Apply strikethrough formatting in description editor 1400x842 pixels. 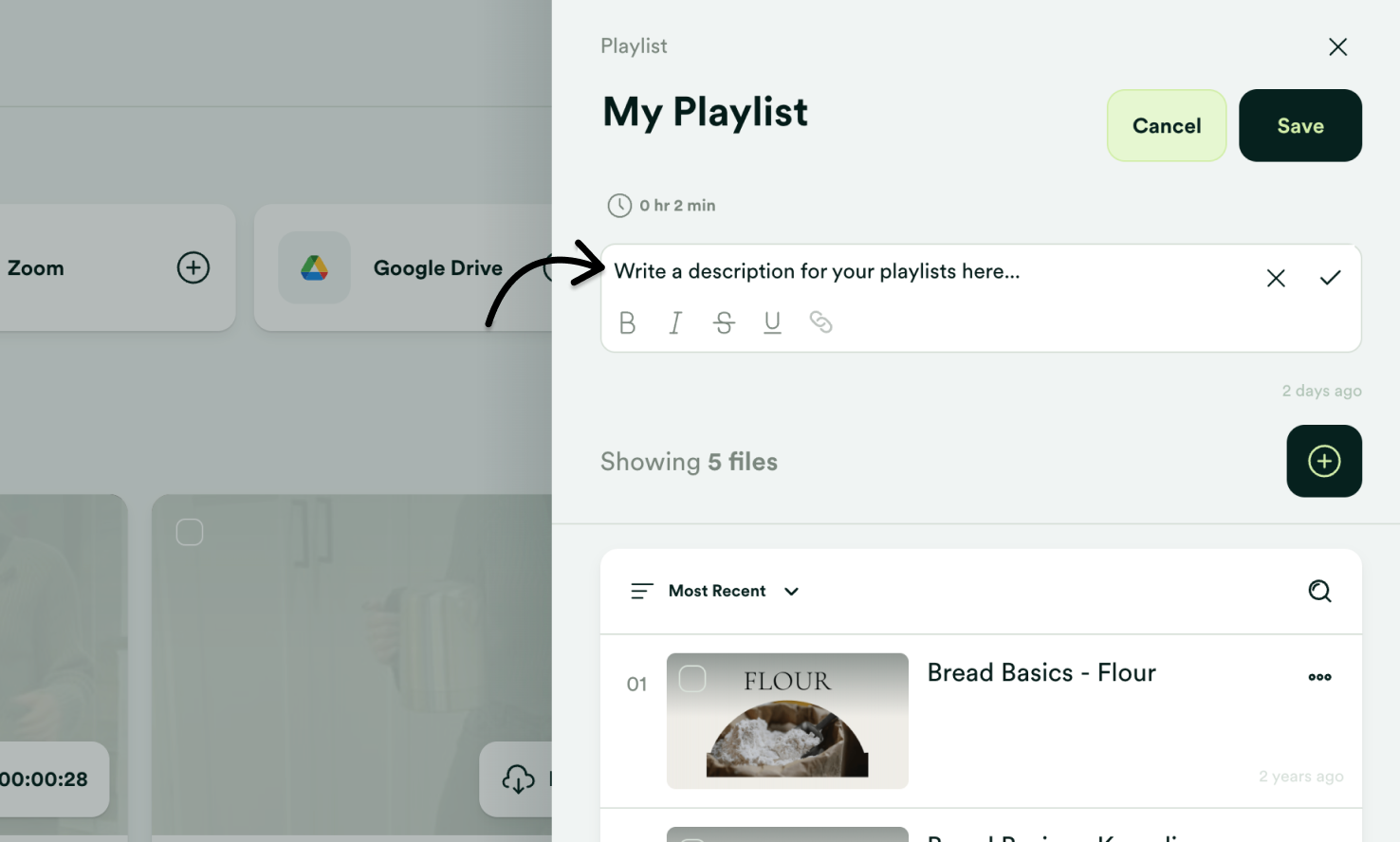[x=724, y=322]
